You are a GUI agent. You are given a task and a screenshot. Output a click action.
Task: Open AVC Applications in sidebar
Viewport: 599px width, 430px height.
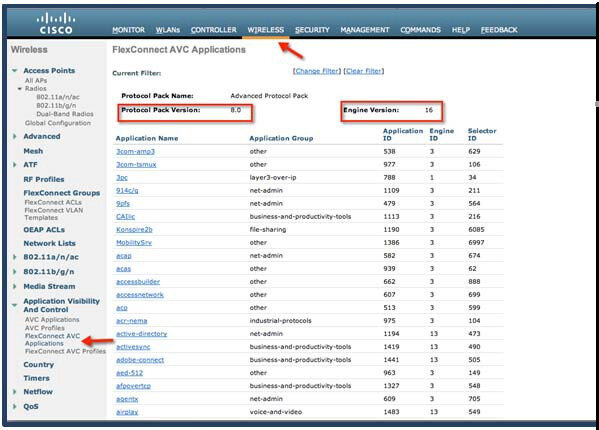pyautogui.click(x=52, y=320)
